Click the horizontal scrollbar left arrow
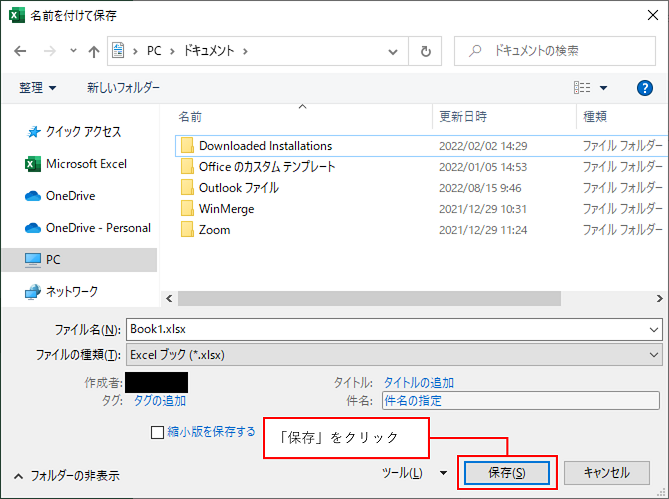This screenshot has height=499, width=669. (x=169, y=298)
